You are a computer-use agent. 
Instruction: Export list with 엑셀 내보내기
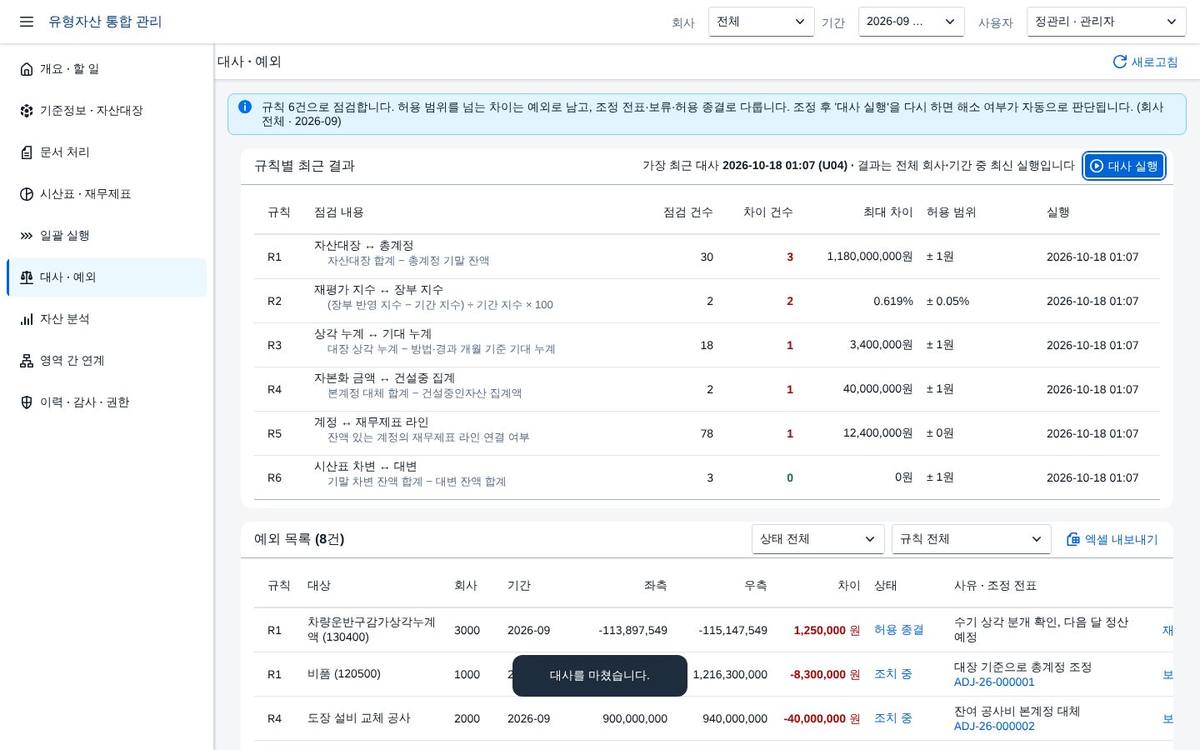click(x=1112, y=539)
